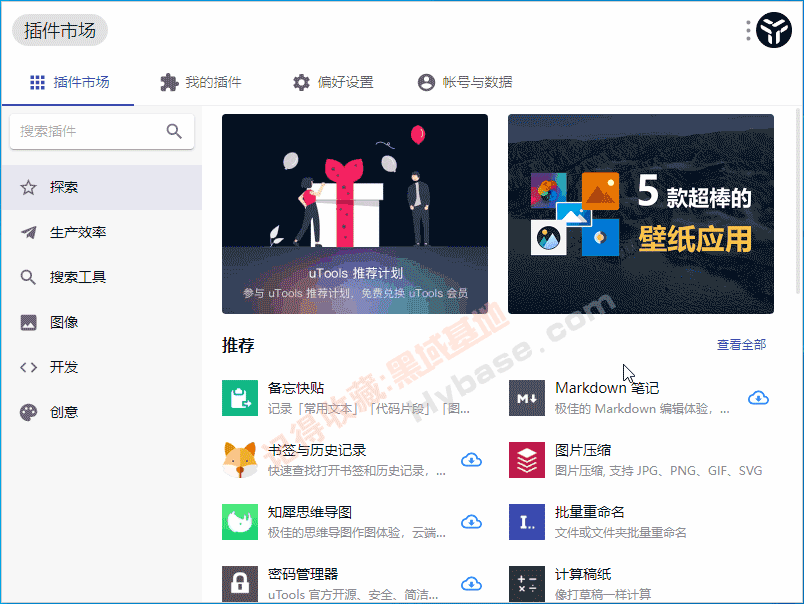Open 偏好设置 tab
Image resolution: width=804 pixels, height=604 pixels.
pyautogui.click(x=333, y=82)
